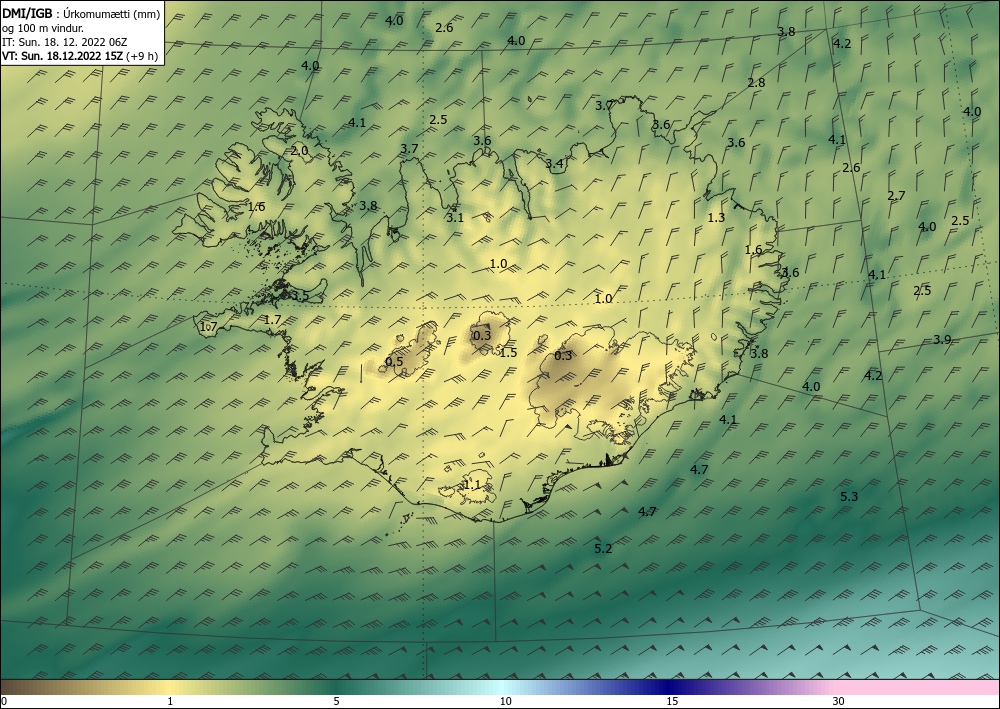Click the 1.5 value in central Iceland
This screenshot has height=709, width=1000.
tap(508, 353)
